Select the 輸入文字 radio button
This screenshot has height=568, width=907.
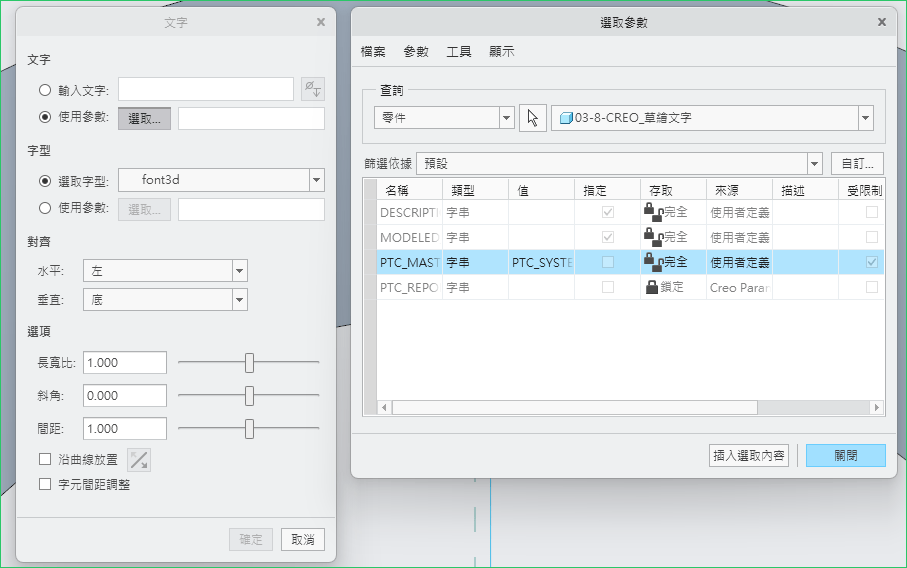(45, 90)
